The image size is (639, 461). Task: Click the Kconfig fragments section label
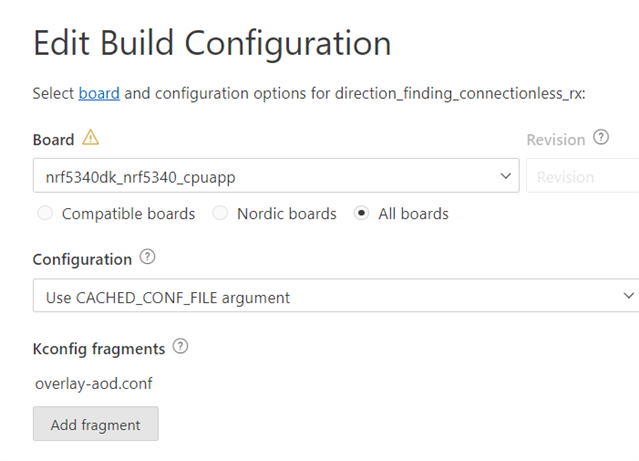coord(99,349)
